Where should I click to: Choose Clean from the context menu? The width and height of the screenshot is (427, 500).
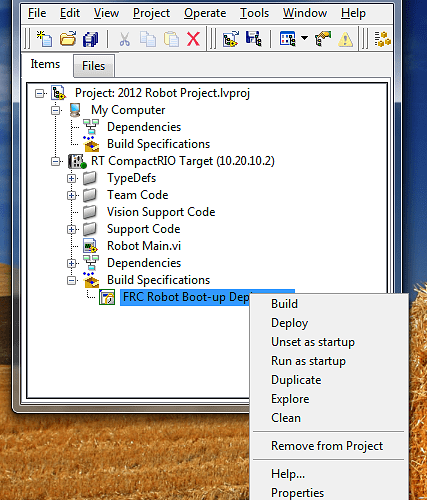(x=329, y=418)
